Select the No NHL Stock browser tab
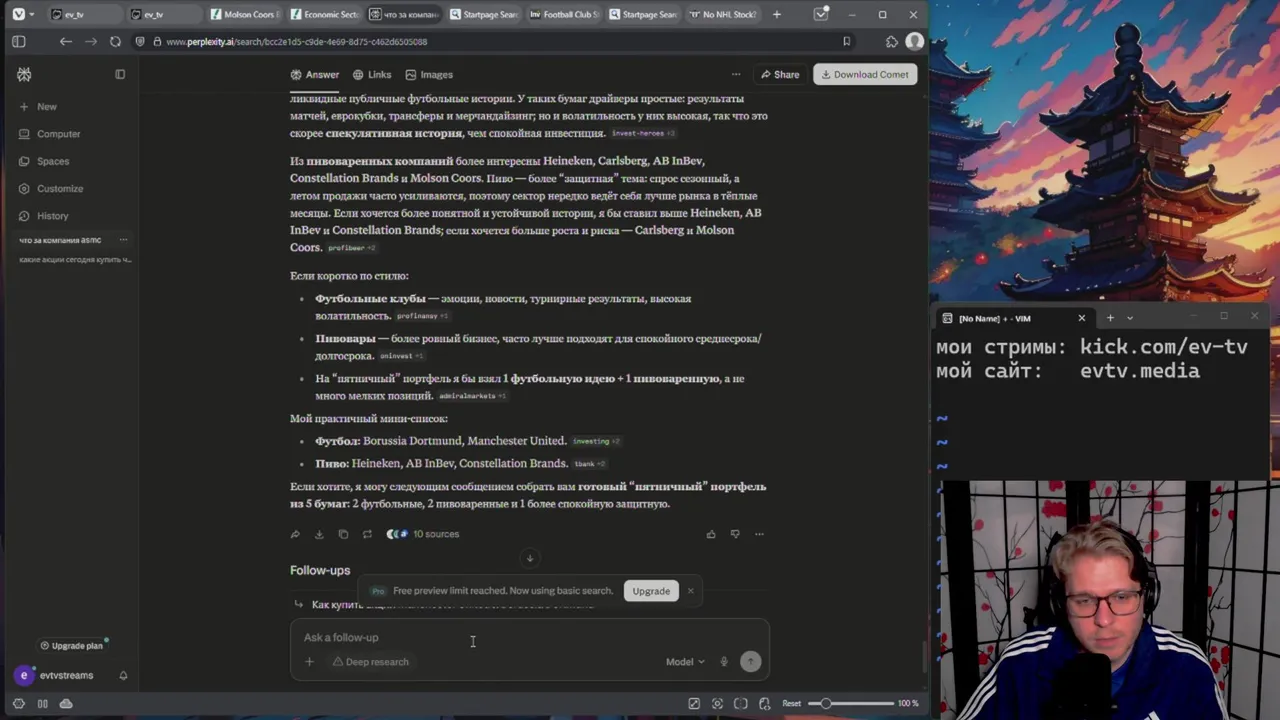The image size is (1280, 720). tap(723, 14)
